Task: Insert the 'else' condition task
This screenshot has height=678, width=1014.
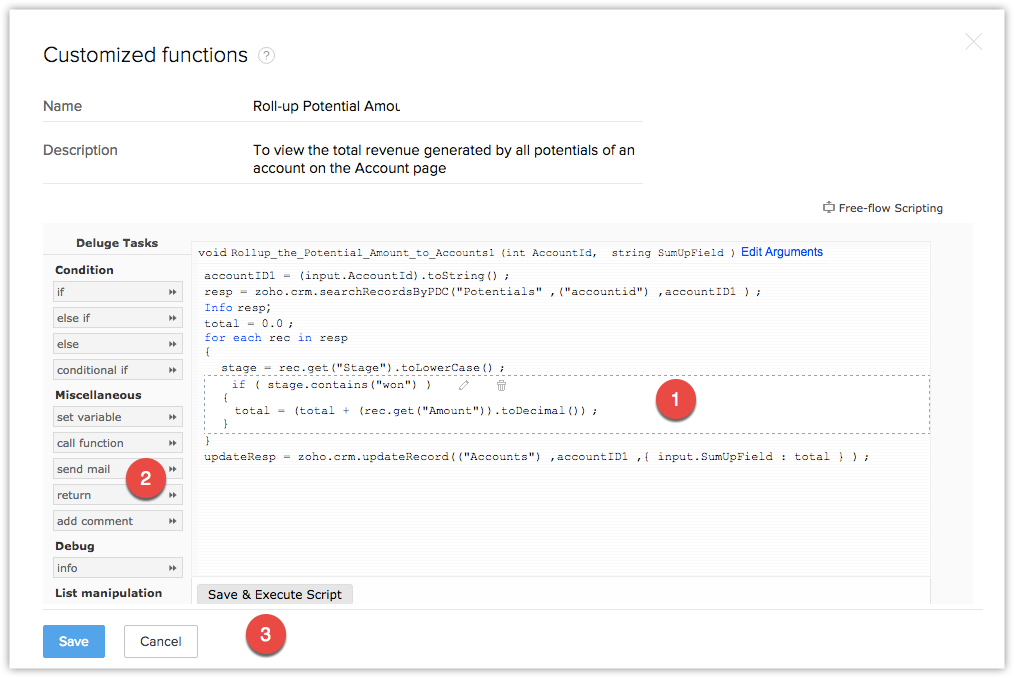Action: (118, 344)
